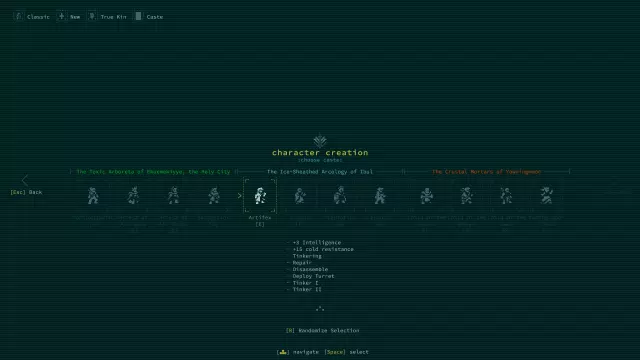The image size is (640, 360).
Task: Choose the Horticulturist caste sprite
Action: pyautogui.click(x=93, y=196)
